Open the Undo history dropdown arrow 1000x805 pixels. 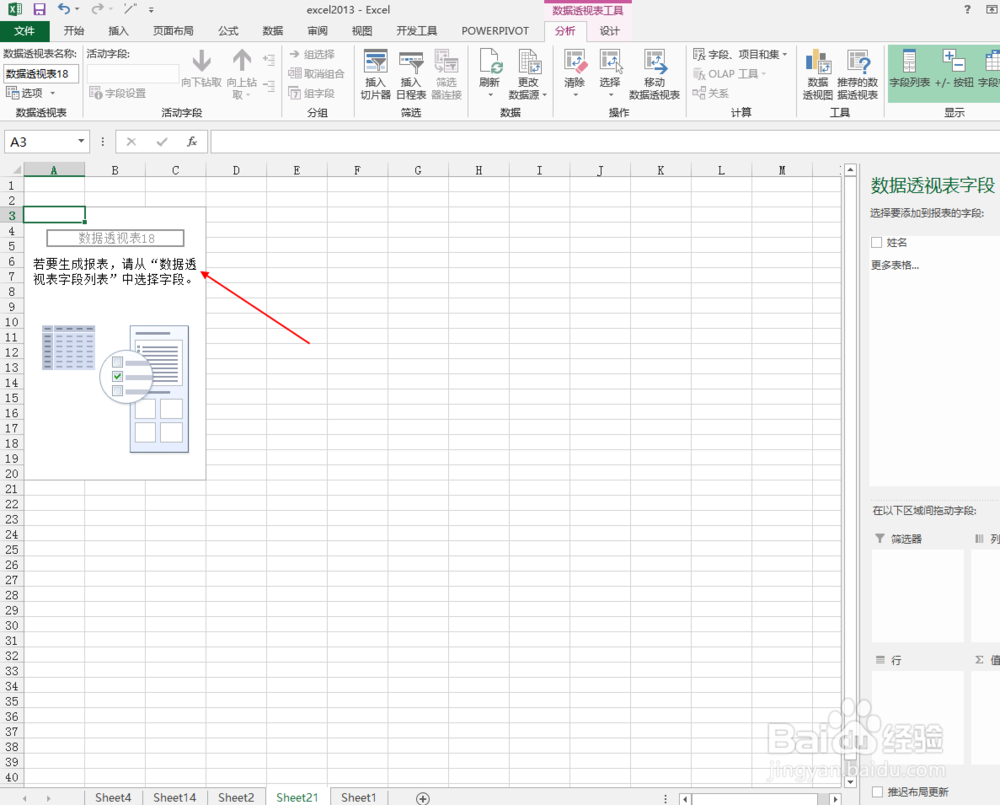pos(78,10)
